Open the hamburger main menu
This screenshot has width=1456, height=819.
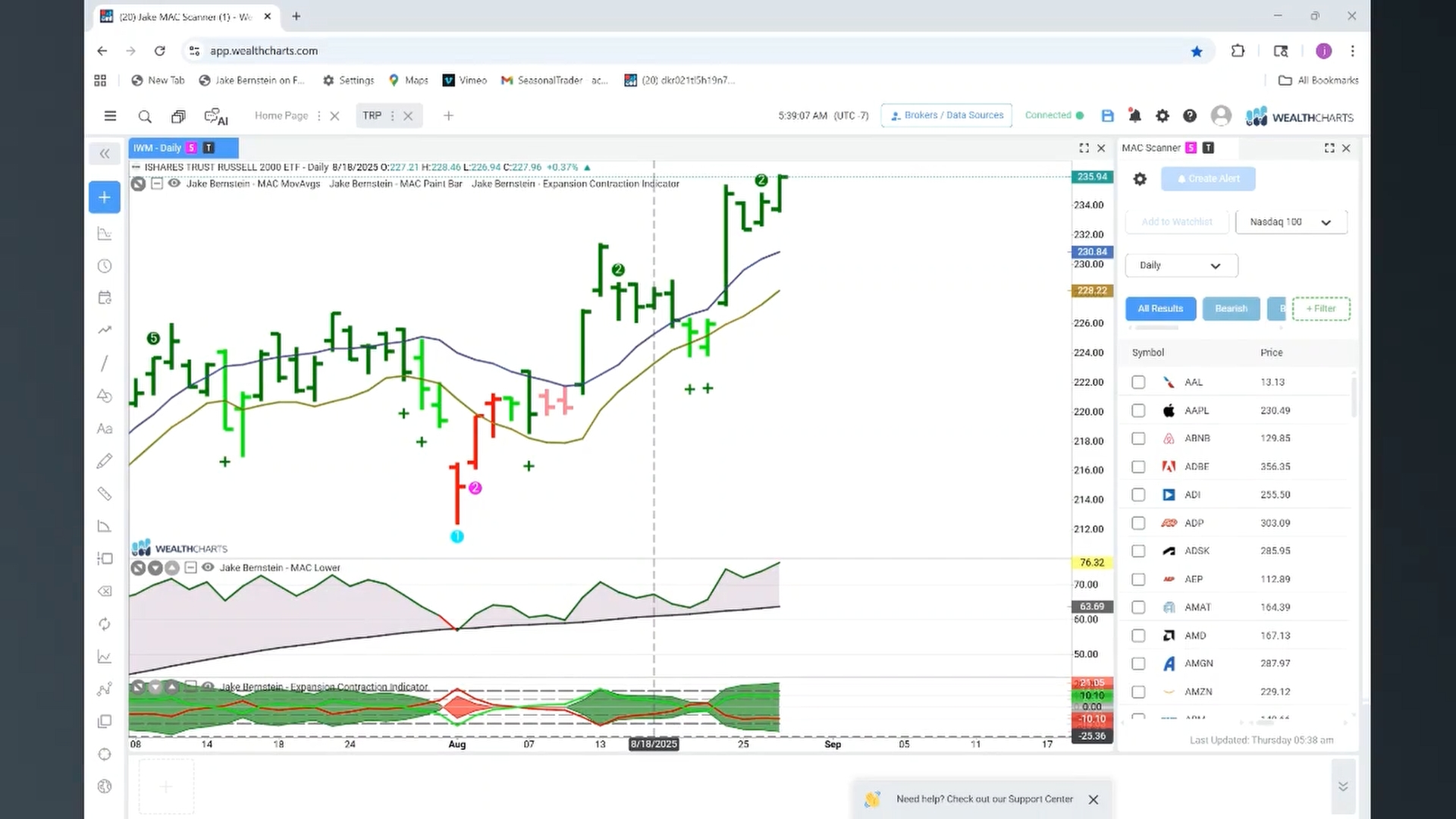coord(110,116)
